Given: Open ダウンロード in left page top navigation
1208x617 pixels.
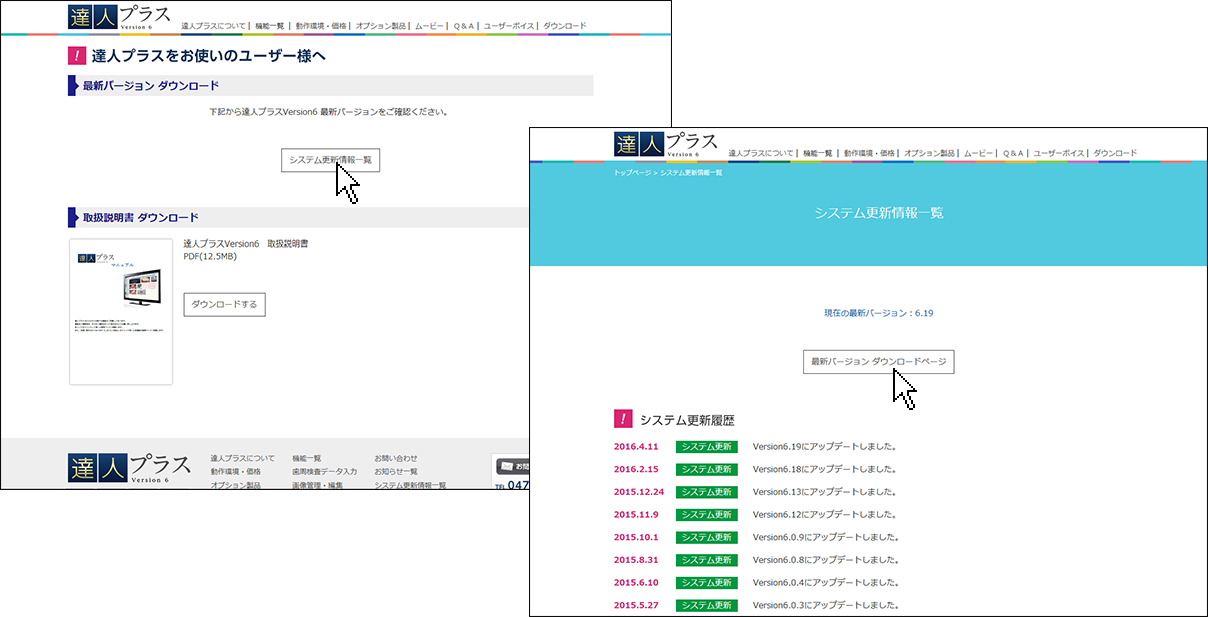Looking at the screenshot, I should (x=565, y=25).
